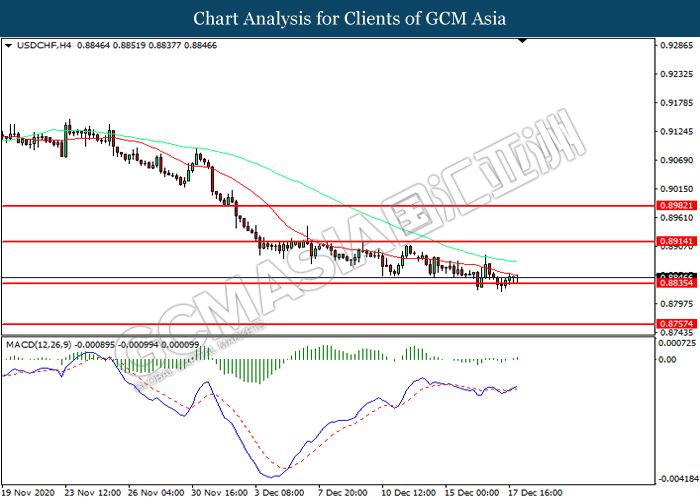Click the 7 Dec 20:00 time label

tap(343, 493)
